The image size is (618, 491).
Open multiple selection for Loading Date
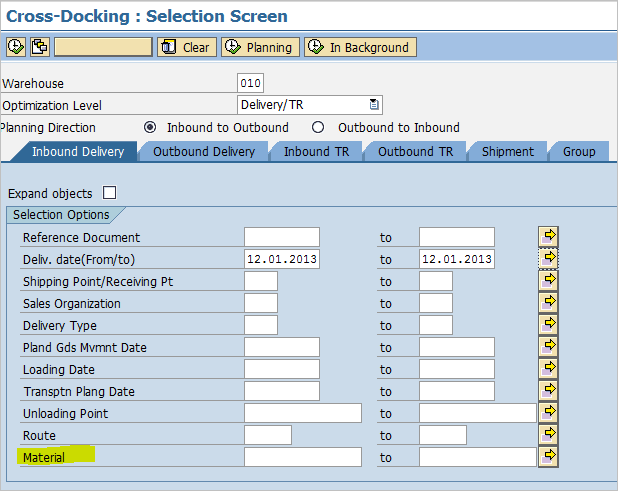tap(548, 368)
